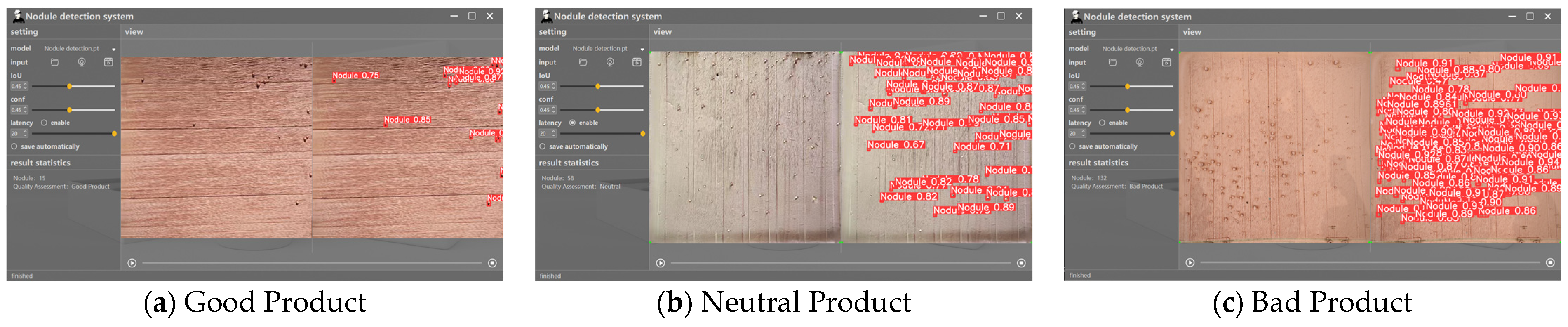
Task: Click the conf value box in the Neutral Product window
Action: click(x=547, y=110)
